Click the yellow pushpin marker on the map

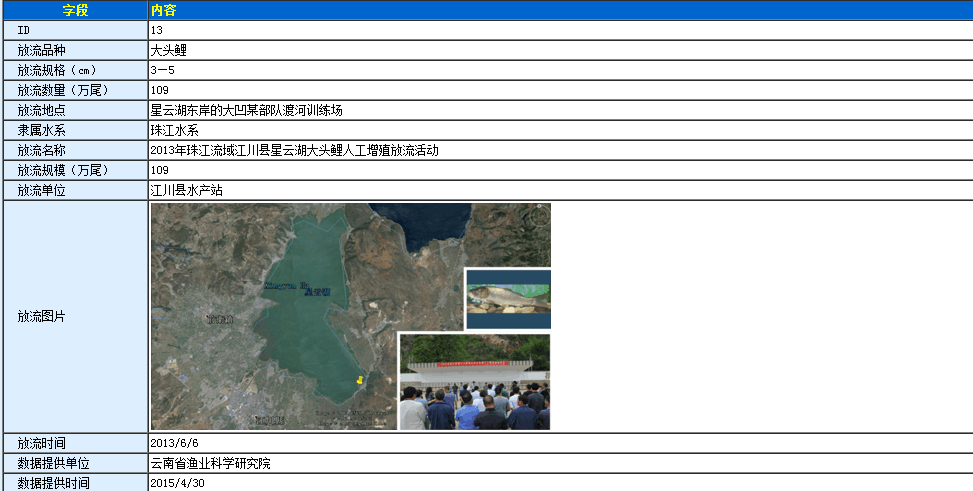[x=360, y=380]
